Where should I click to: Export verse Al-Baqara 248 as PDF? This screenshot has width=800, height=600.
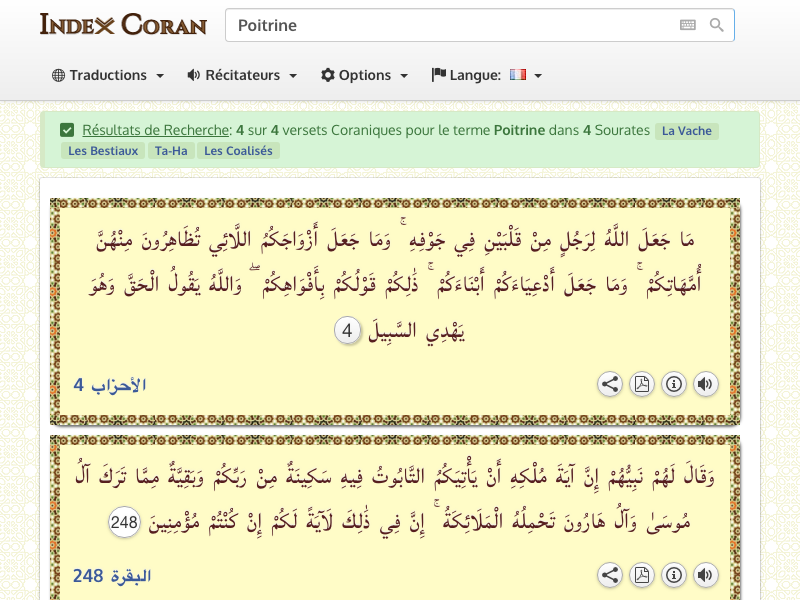click(642, 575)
